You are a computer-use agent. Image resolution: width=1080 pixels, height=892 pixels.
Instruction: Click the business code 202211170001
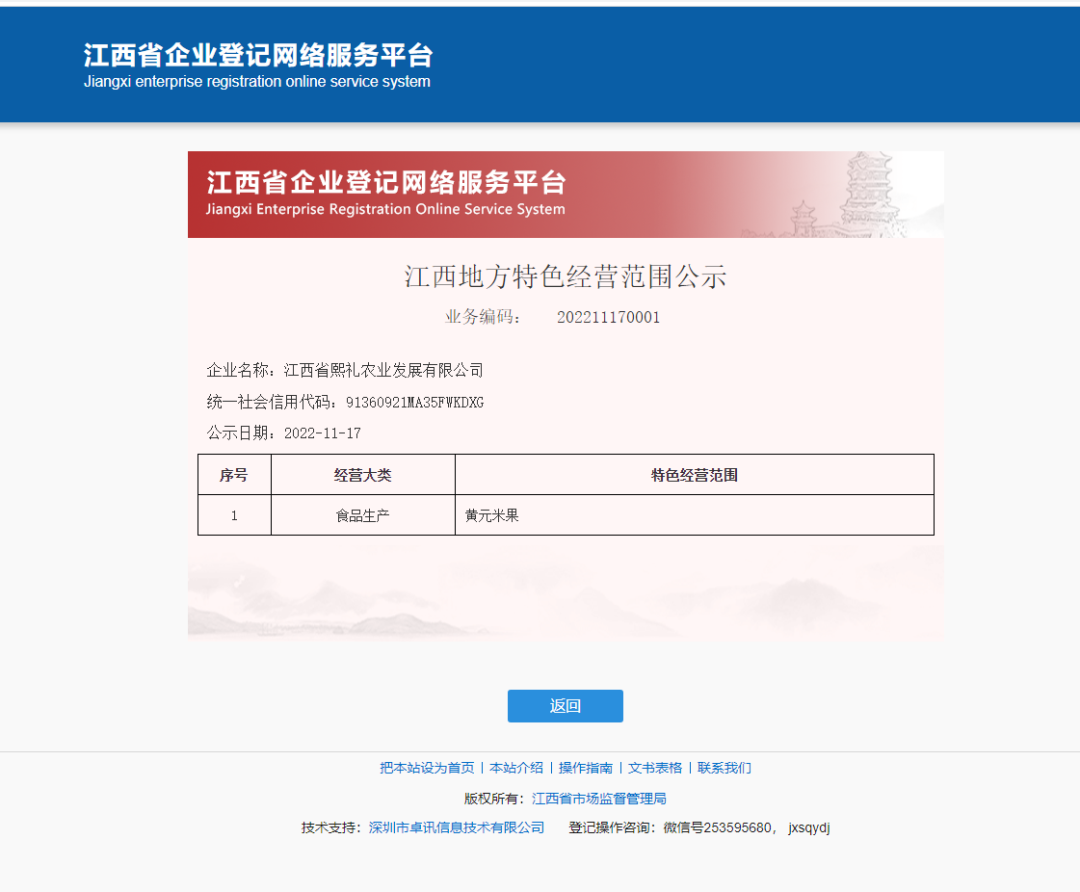tap(608, 318)
